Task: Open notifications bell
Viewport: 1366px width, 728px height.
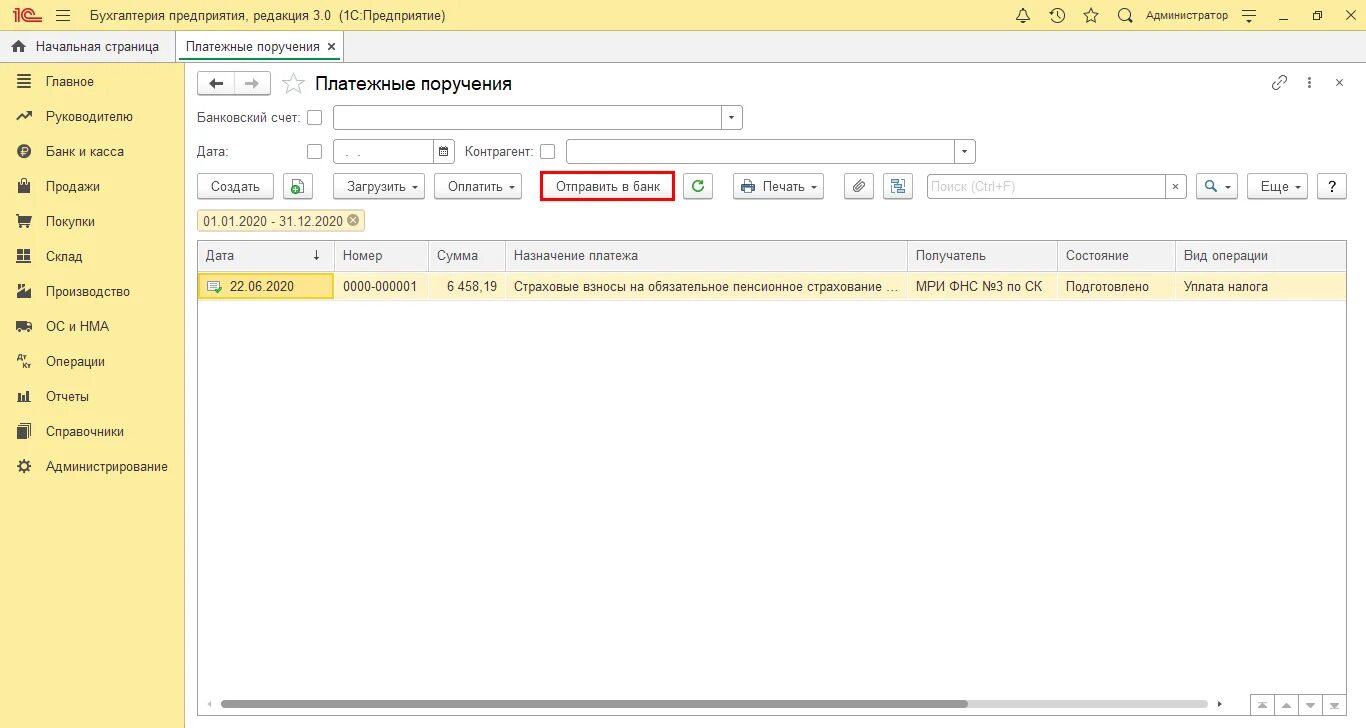Action: [x=1023, y=15]
